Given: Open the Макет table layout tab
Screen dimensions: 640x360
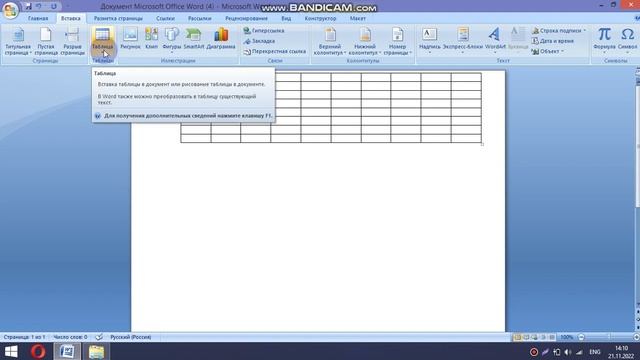Looking at the screenshot, I should [x=358, y=18].
